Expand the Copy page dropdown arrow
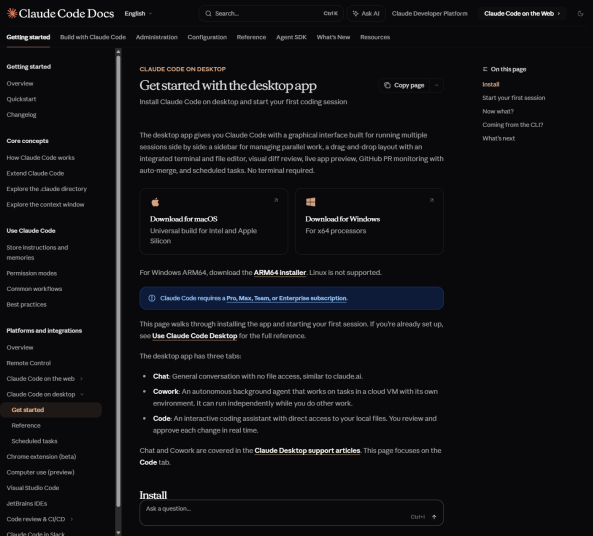593x536 pixels. pyautogui.click(x=436, y=85)
